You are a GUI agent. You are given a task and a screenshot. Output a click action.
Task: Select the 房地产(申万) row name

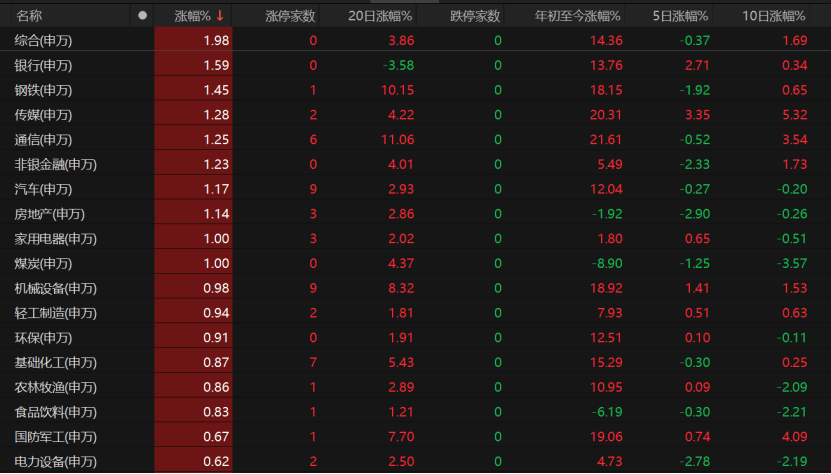(49, 214)
